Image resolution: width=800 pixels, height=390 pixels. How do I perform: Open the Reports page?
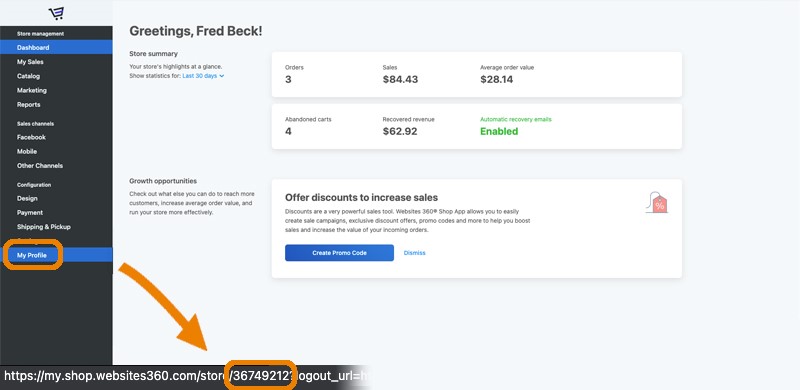pyautogui.click(x=56, y=105)
